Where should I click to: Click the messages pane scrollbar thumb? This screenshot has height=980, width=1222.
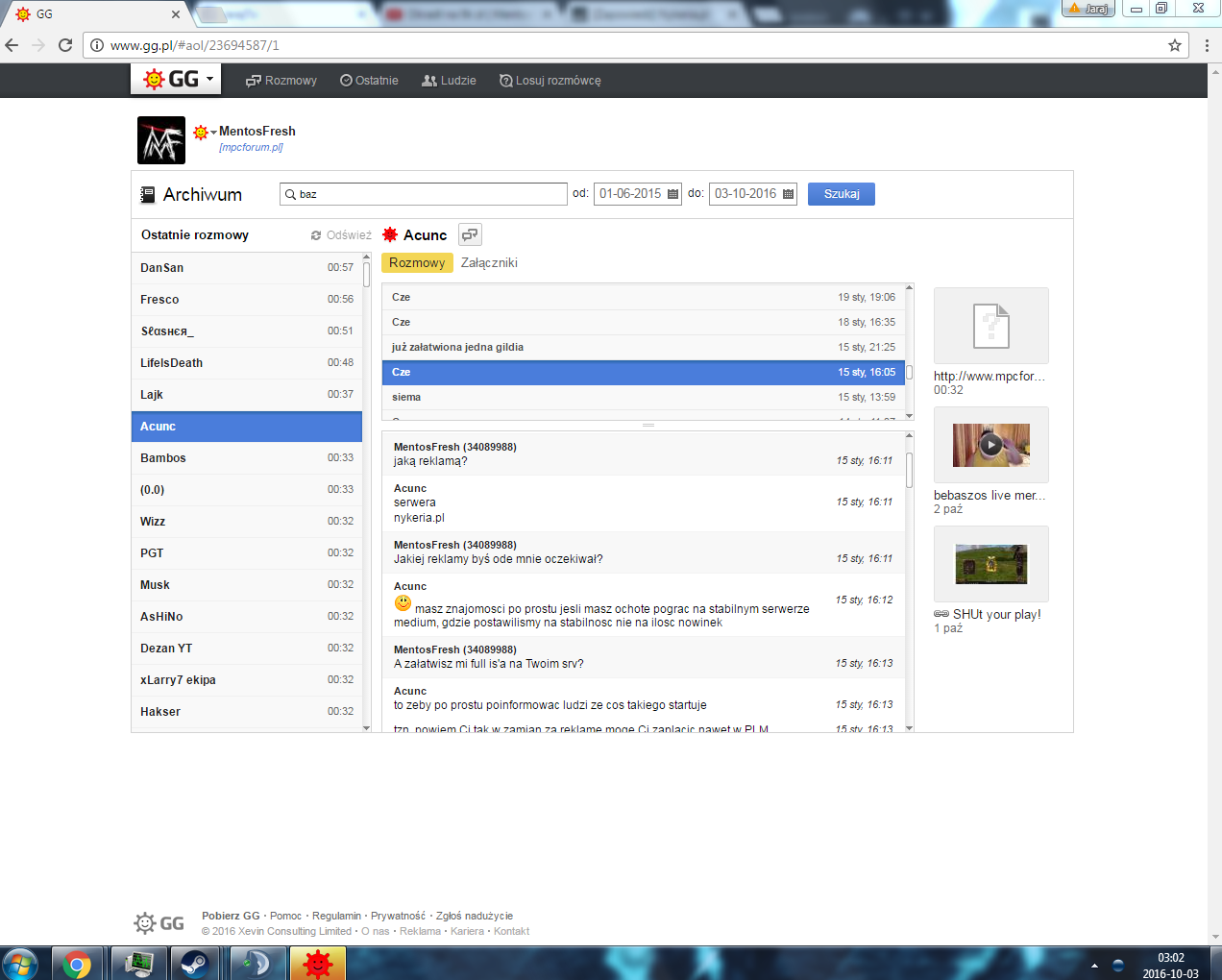(910, 470)
